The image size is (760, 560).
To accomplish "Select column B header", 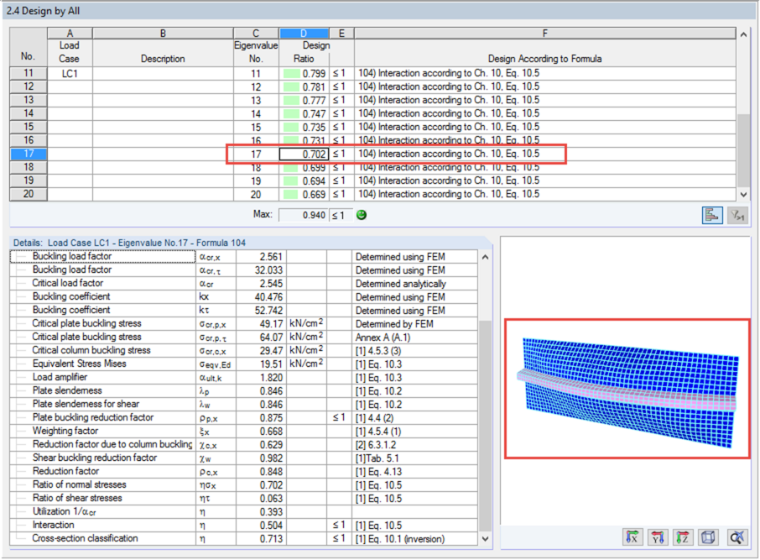I will (x=163, y=33).
